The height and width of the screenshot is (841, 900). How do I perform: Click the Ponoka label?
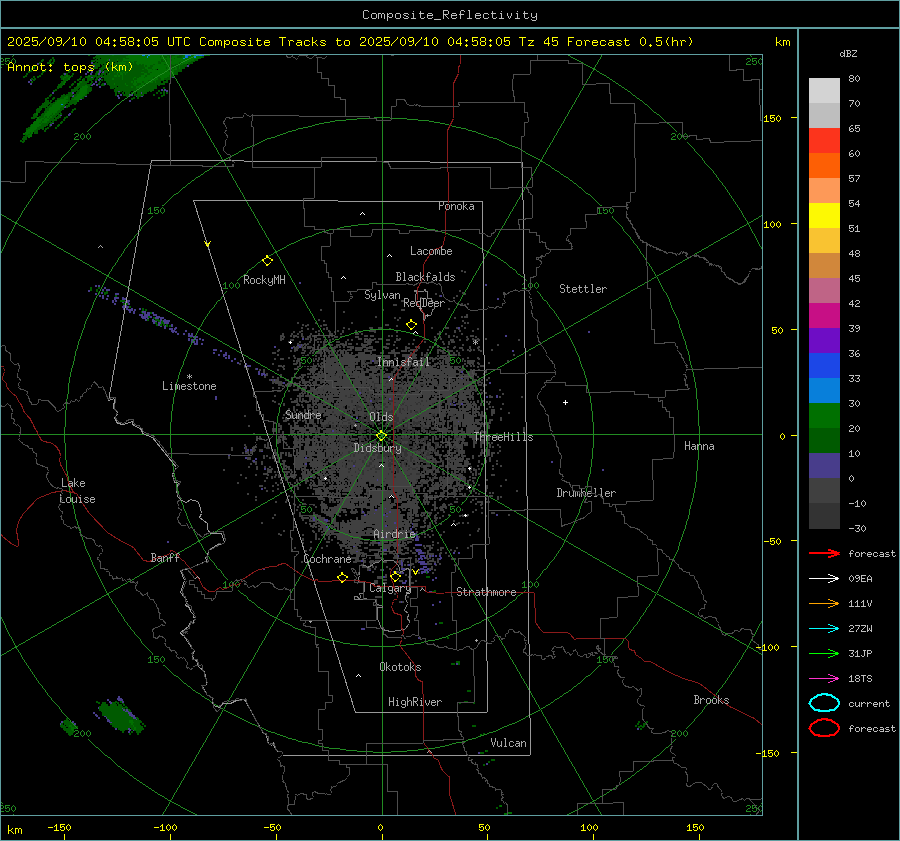click(x=456, y=206)
